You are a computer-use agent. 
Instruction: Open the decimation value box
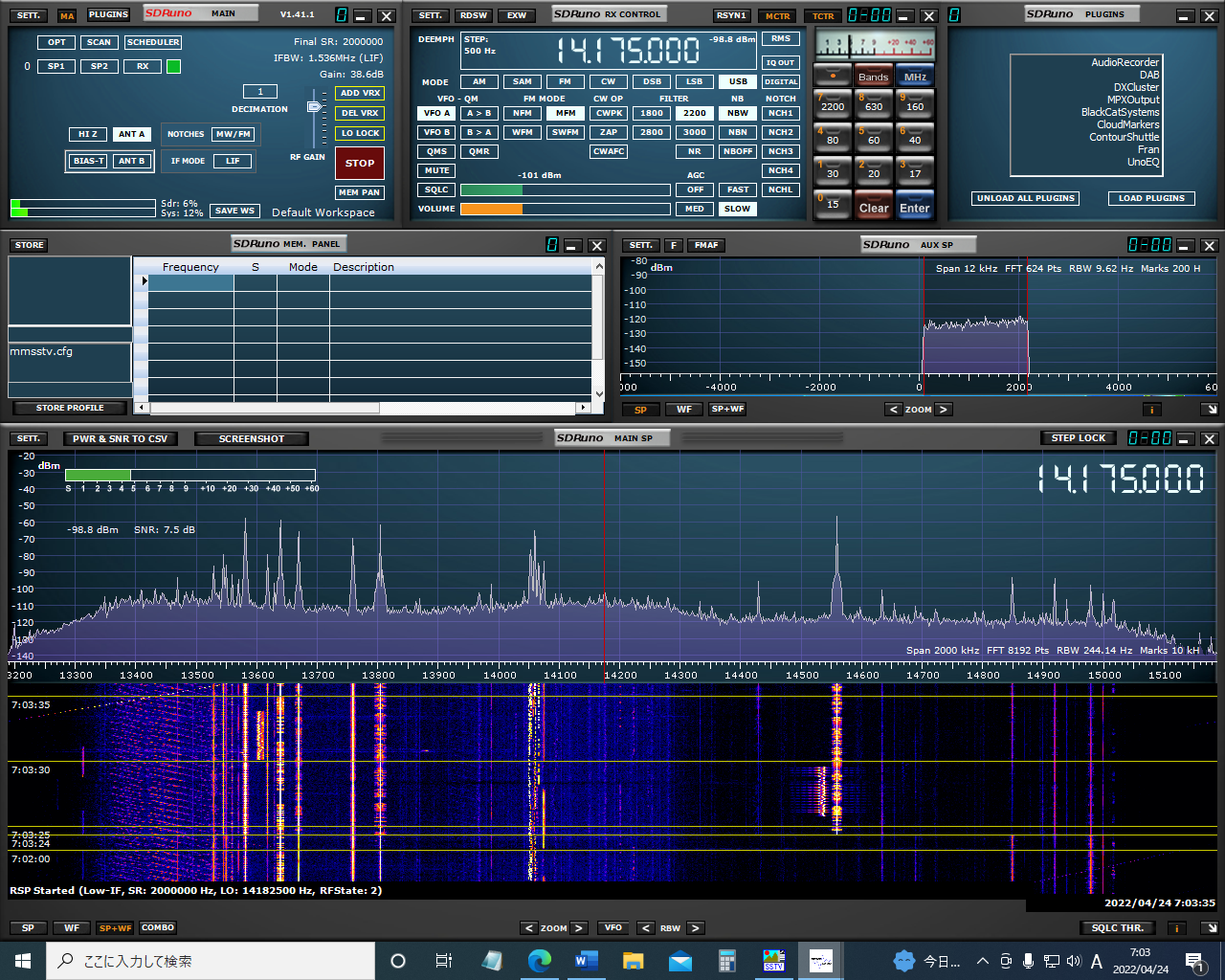coord(259,92)
